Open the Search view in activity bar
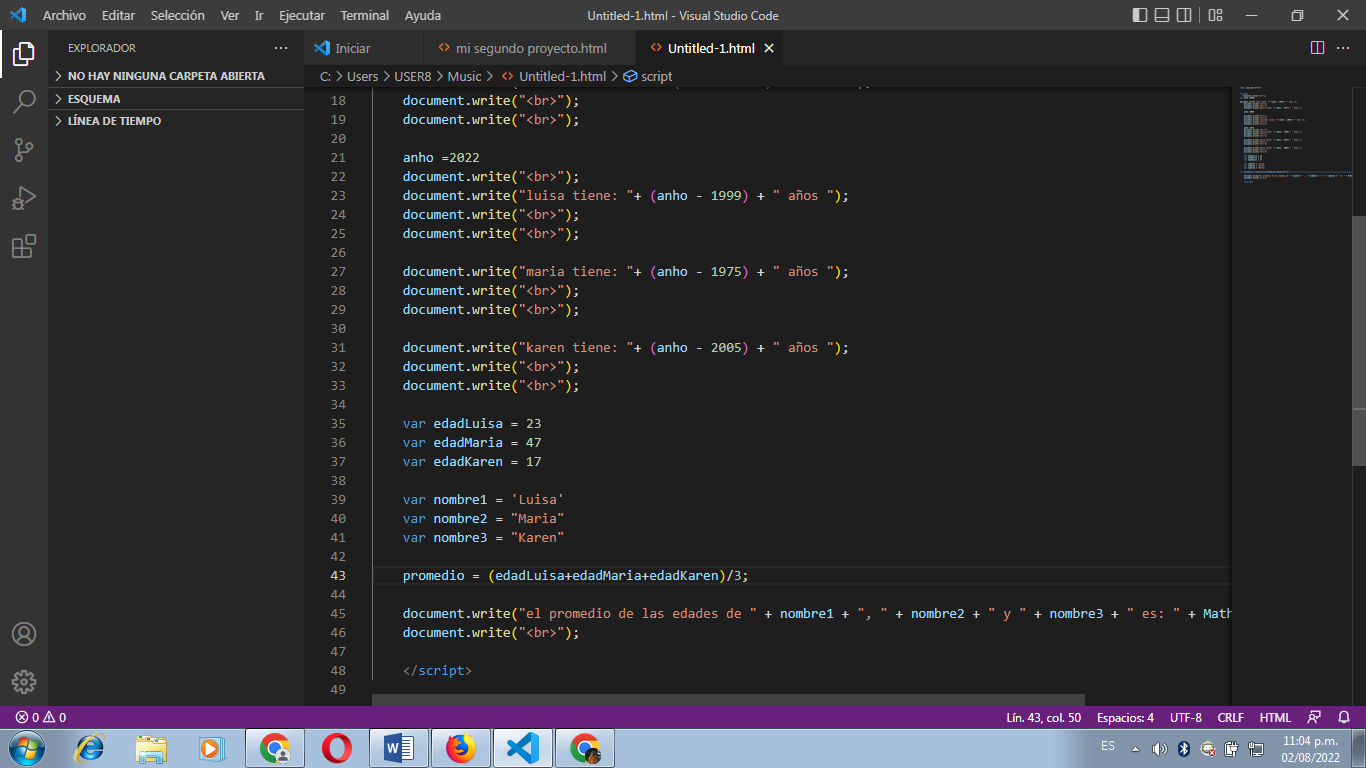 point(24,102)
